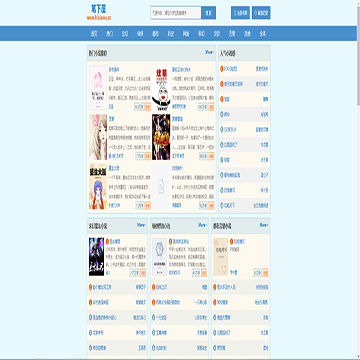The width and height of the screenshot is (360, 360).
Task: Open More in the bottom-left category panel
Action: 141,225
